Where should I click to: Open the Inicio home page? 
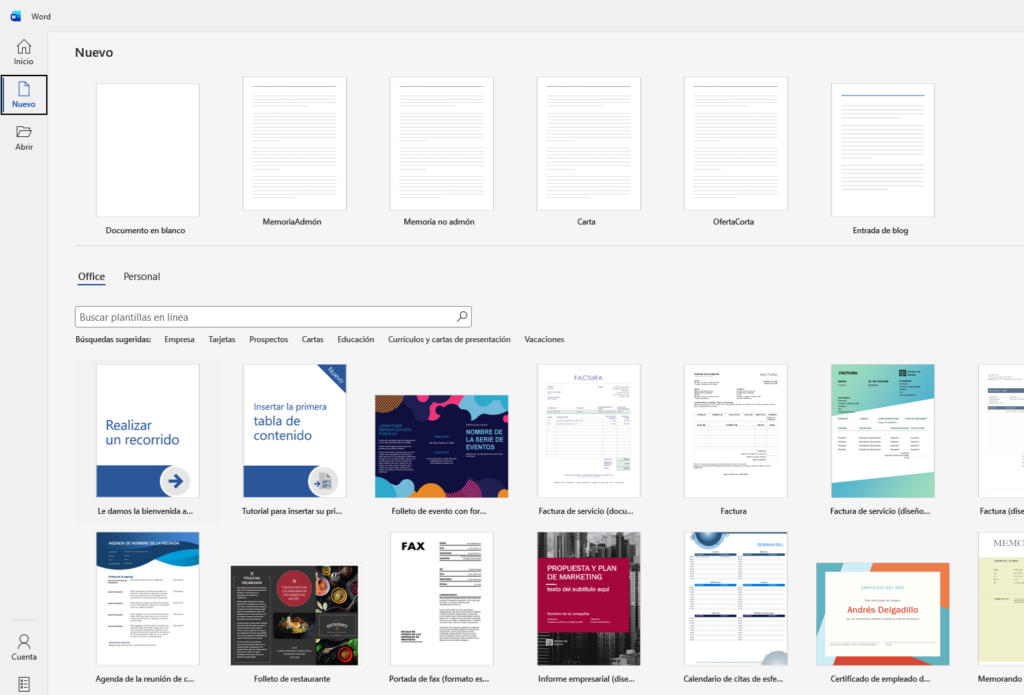pos(24,52)
